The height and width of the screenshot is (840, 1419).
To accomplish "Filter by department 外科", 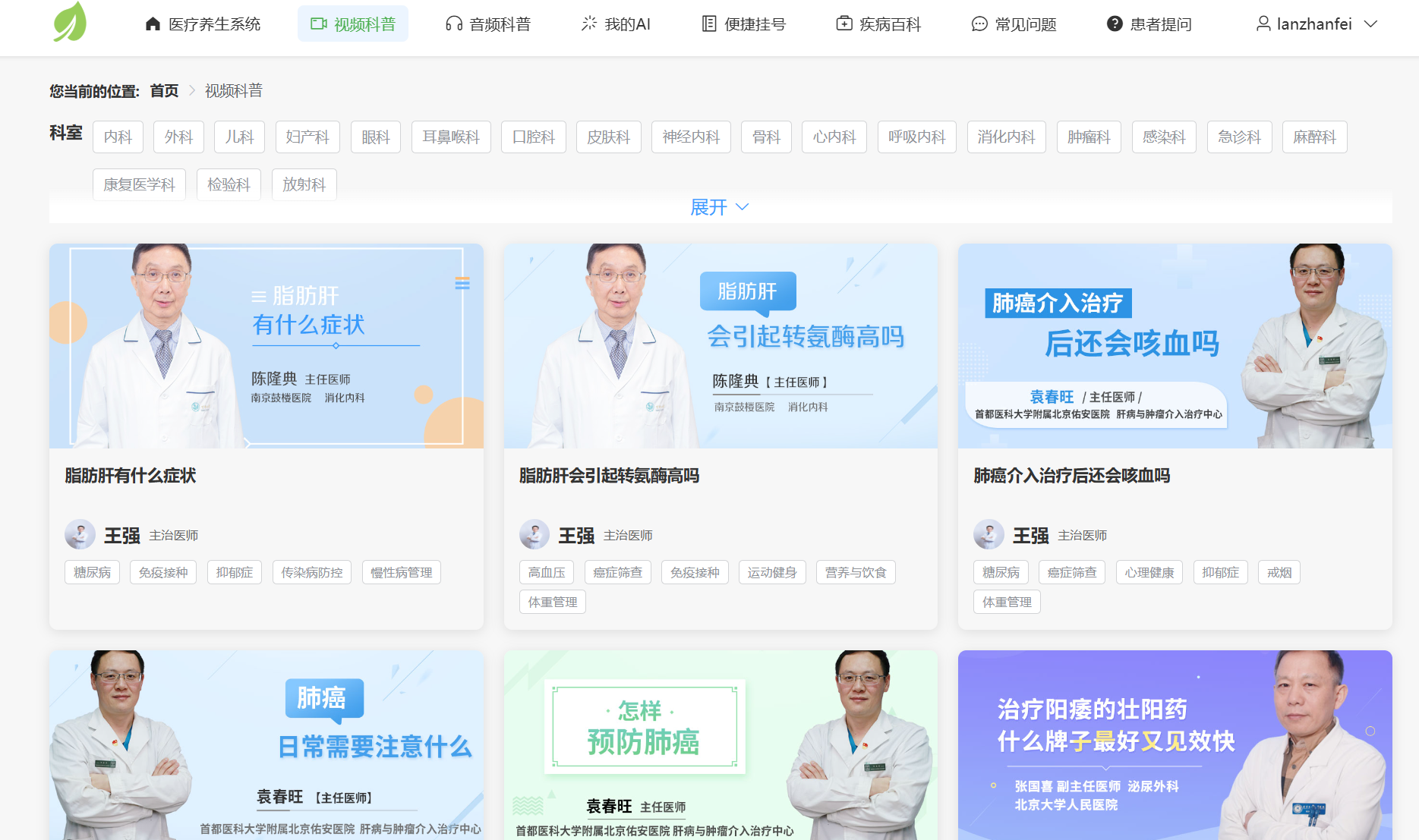I will [x=178, y=137].
